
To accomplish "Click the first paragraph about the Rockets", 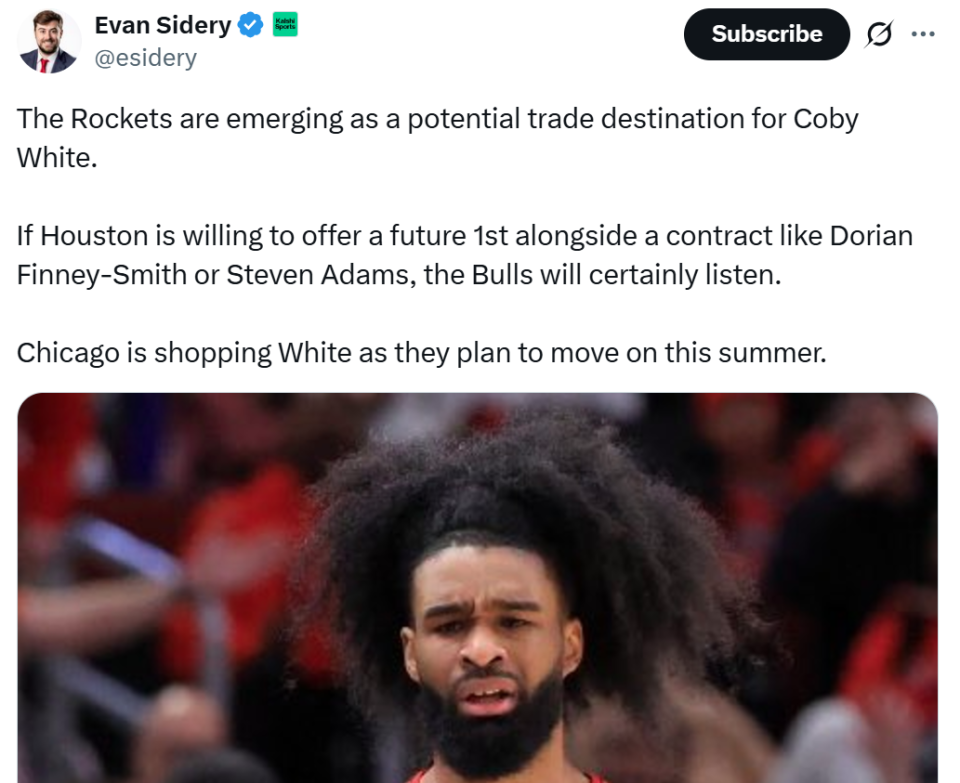I will pyautogui.click(x=437, y=138).
